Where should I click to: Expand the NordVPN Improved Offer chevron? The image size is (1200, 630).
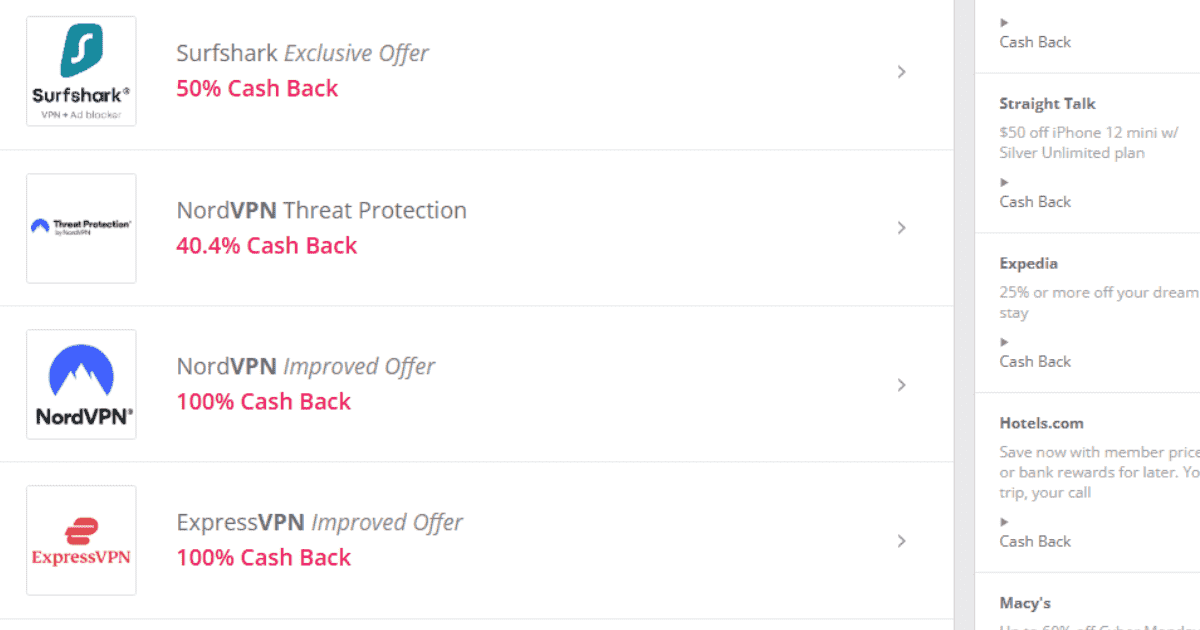coord(901,385)
